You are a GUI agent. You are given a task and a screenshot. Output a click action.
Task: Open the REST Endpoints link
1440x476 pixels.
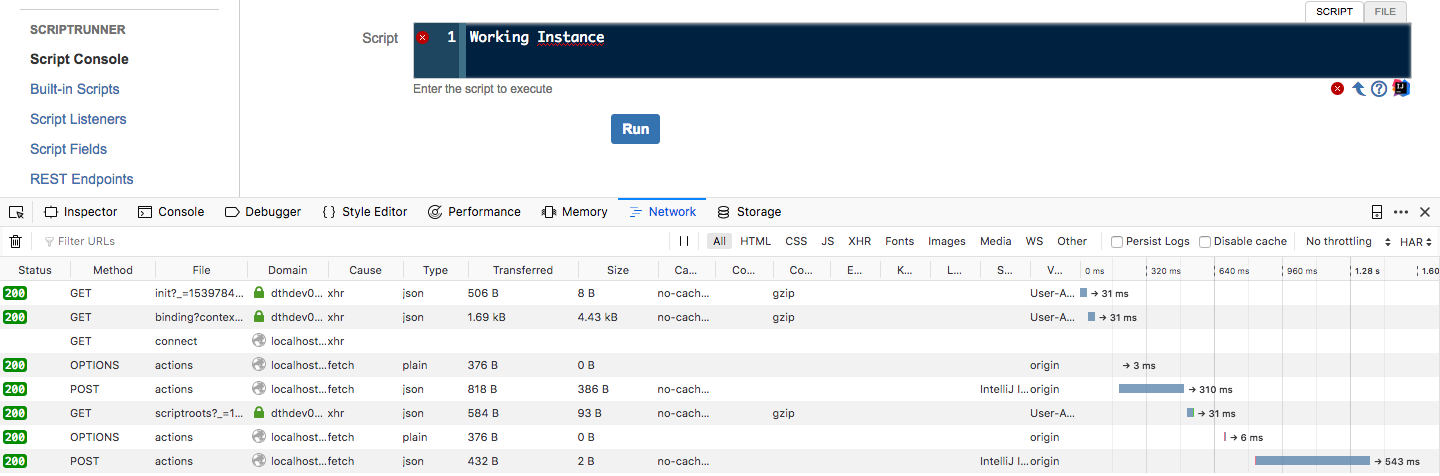tap(82, 179)
